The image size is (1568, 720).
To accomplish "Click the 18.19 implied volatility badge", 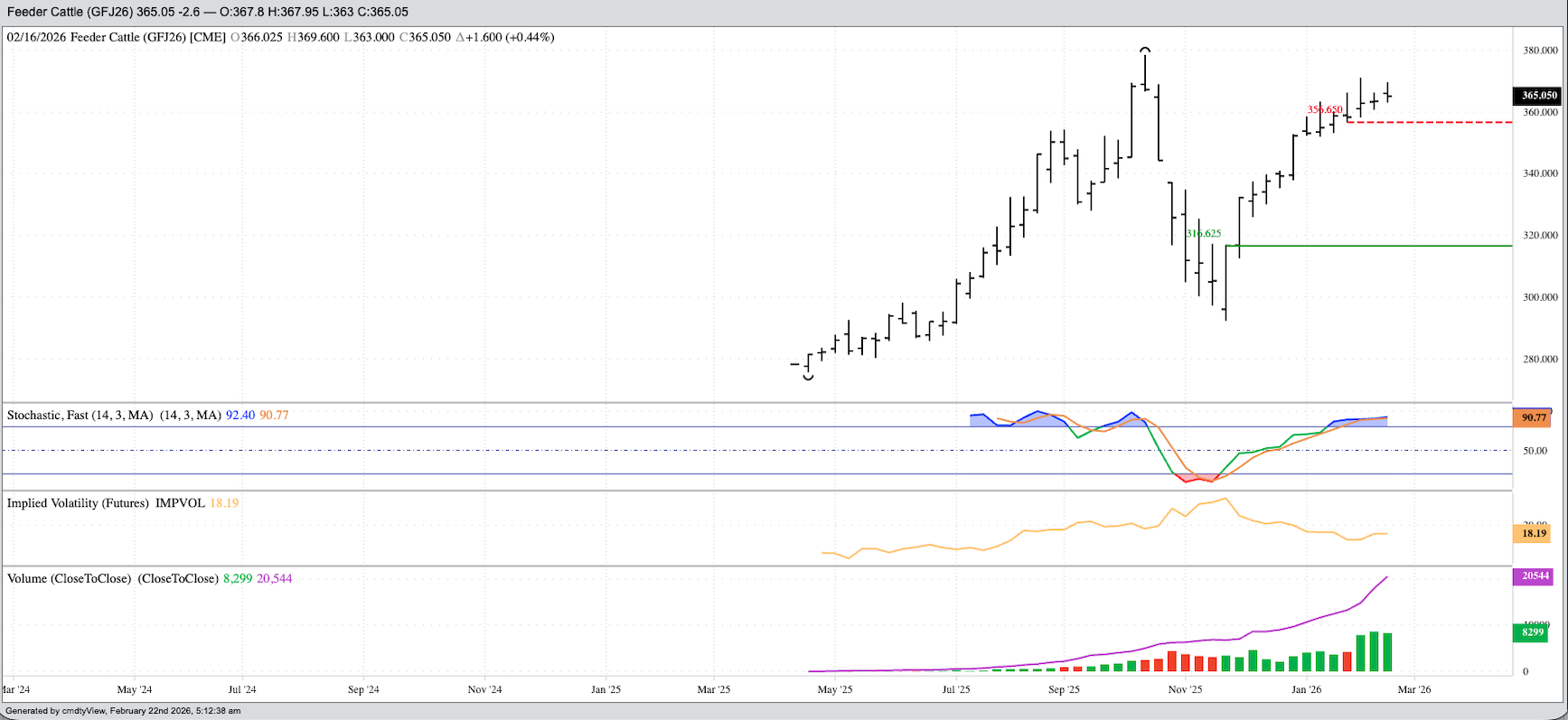I will coord(1534,534).
